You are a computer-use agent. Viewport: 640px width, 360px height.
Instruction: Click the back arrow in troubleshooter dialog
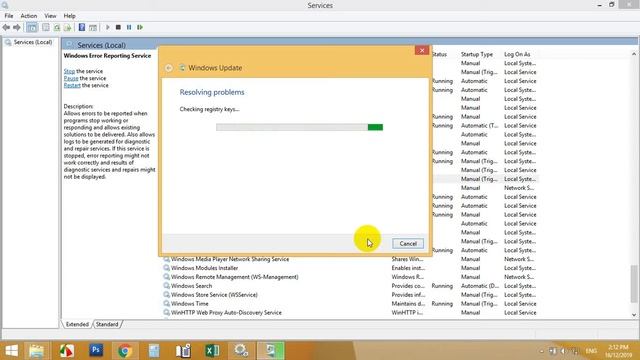(x=169, y=68)
